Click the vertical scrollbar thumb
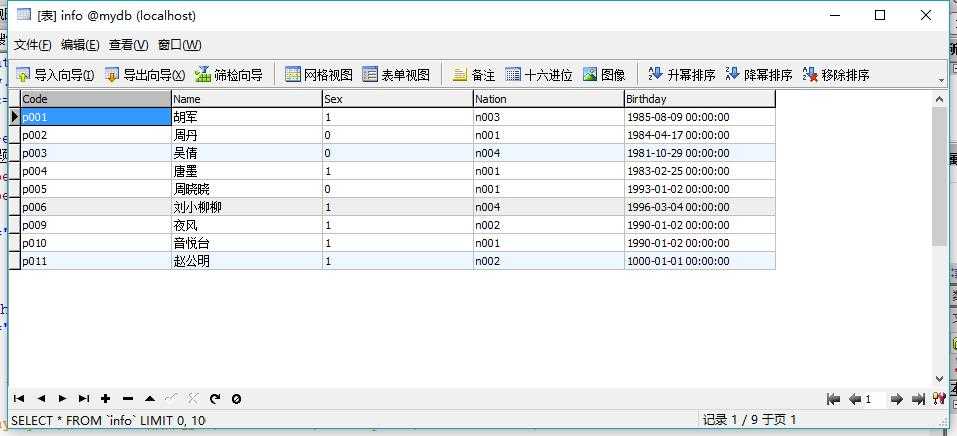The image size is (957, 436). coord(939,176)
